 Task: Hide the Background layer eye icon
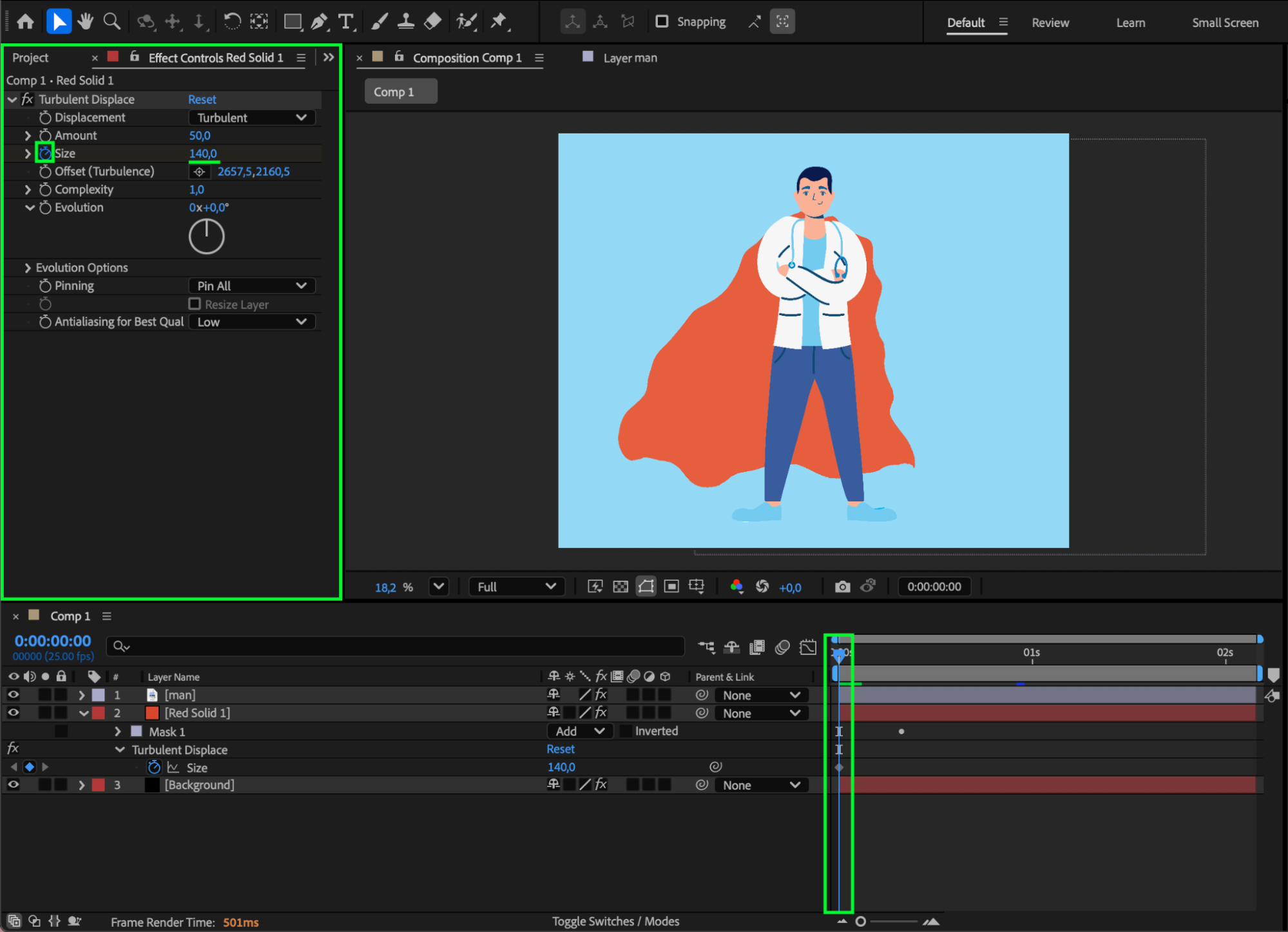point(13,785)
